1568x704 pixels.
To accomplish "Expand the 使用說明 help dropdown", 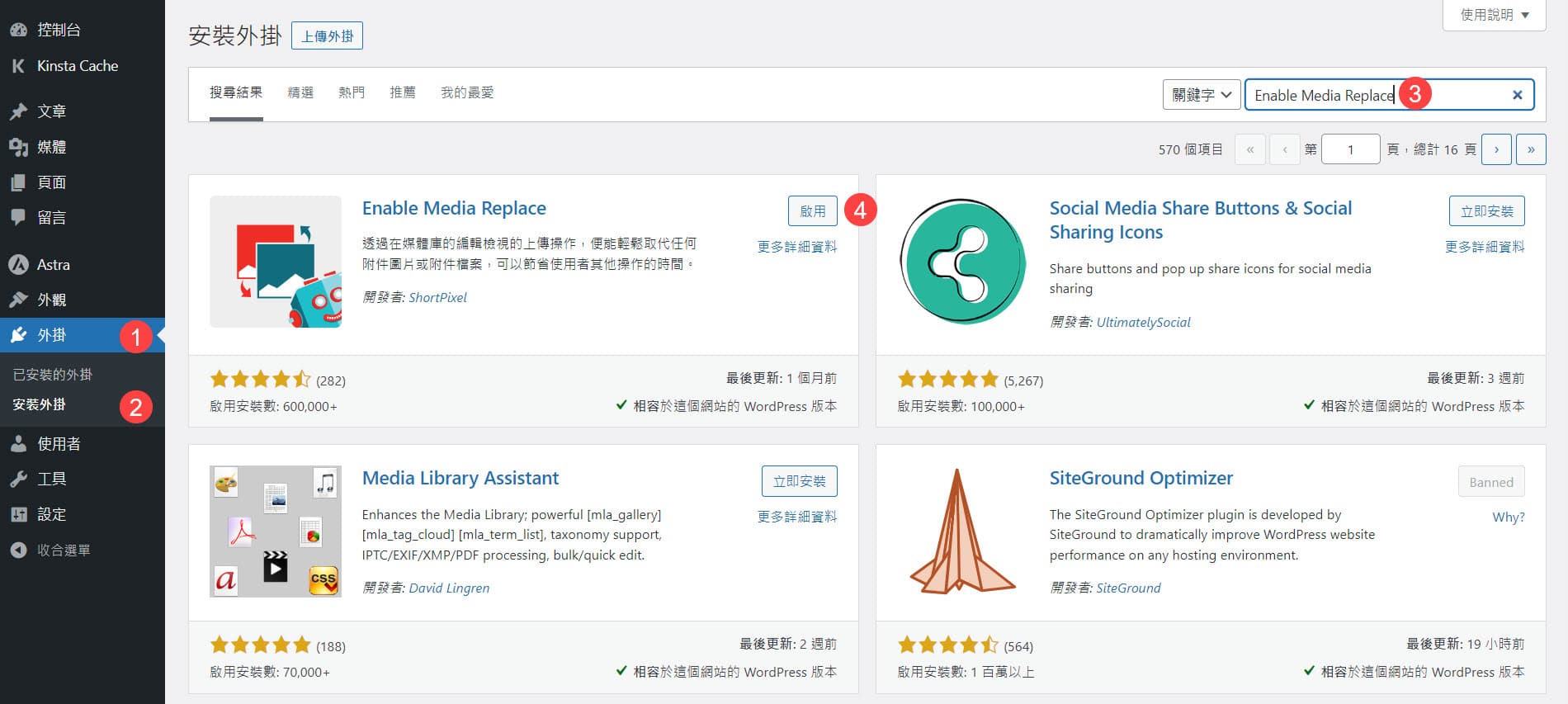I will pos(1494,15).
